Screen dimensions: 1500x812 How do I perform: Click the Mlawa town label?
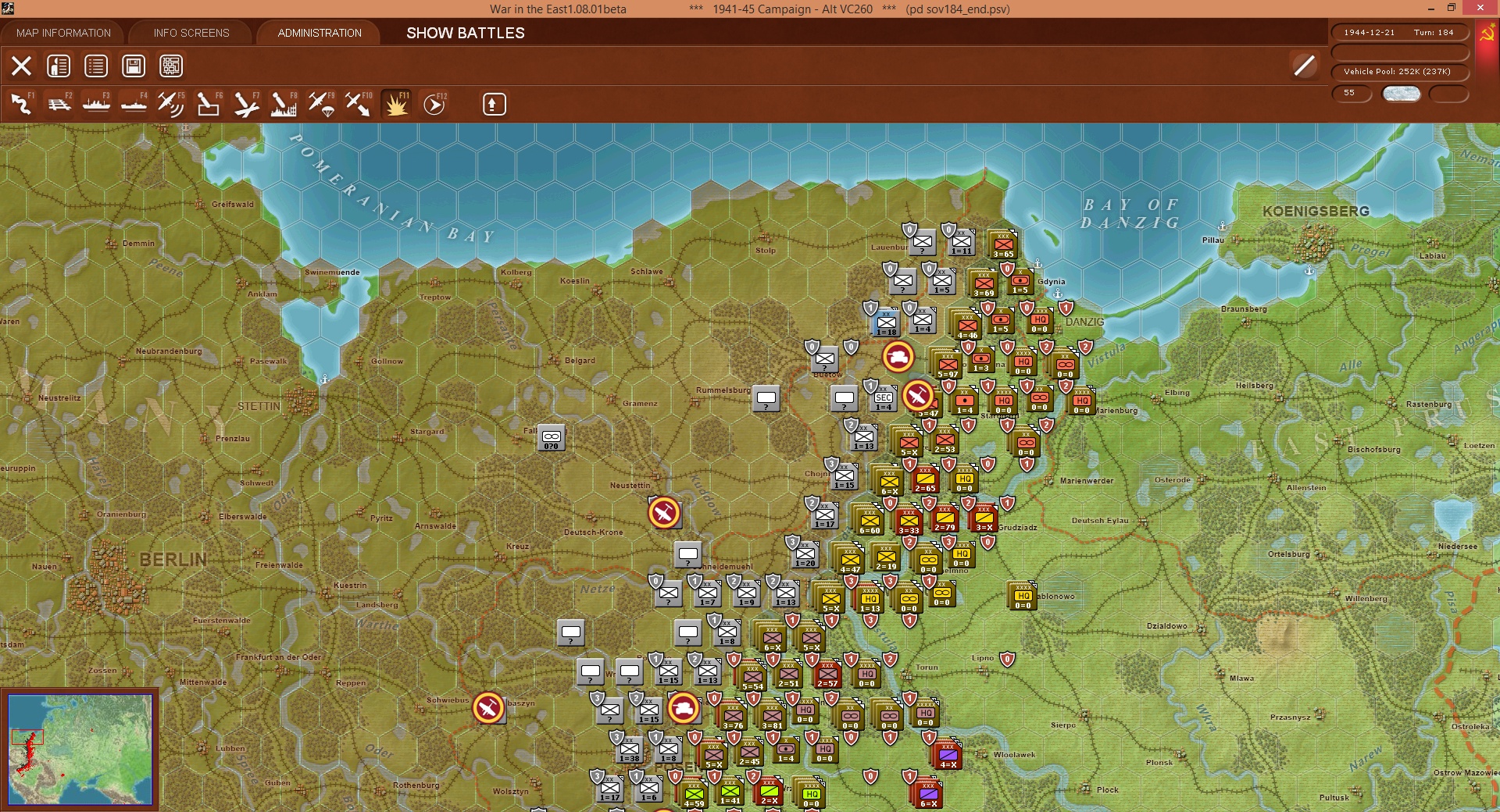tap(1241, 678)
